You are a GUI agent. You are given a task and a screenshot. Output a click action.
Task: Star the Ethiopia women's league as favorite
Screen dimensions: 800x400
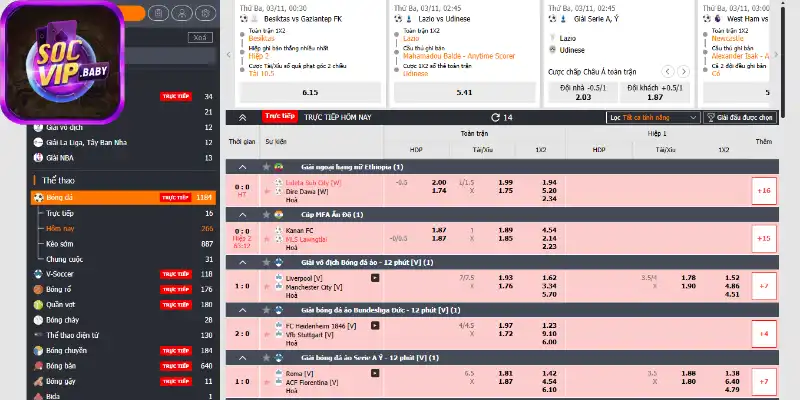266,166
